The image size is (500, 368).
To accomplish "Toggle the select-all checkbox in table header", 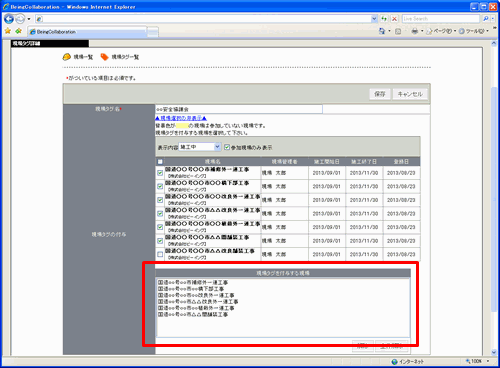I will pos(160,161).
